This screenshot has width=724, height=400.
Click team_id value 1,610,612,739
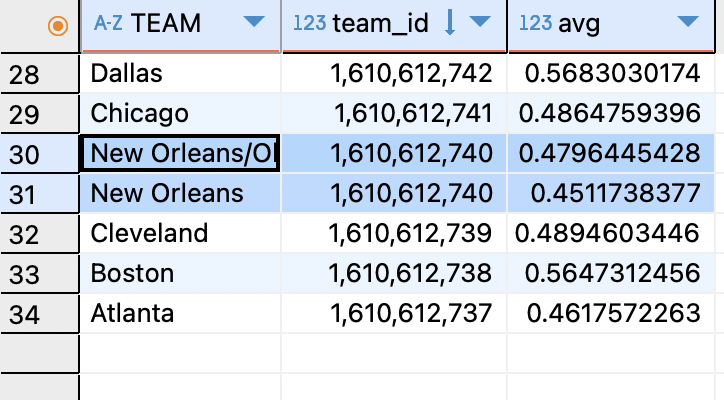pyautogui.click(x=394, y=233)
